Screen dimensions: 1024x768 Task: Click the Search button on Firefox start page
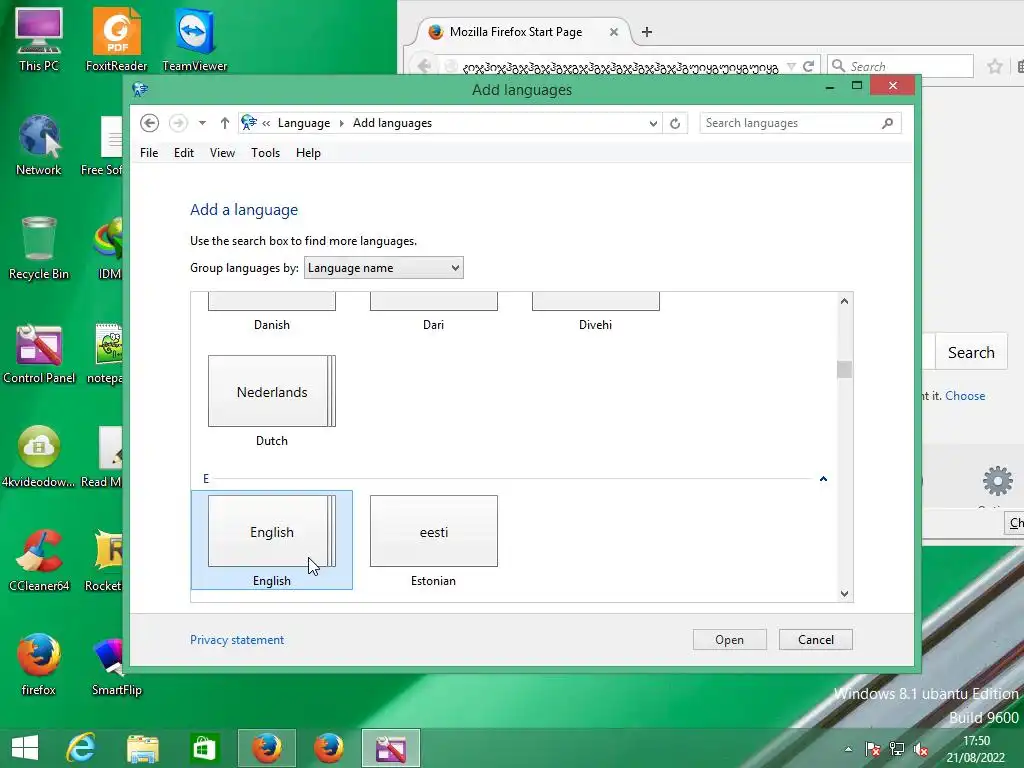pos(971,353)
